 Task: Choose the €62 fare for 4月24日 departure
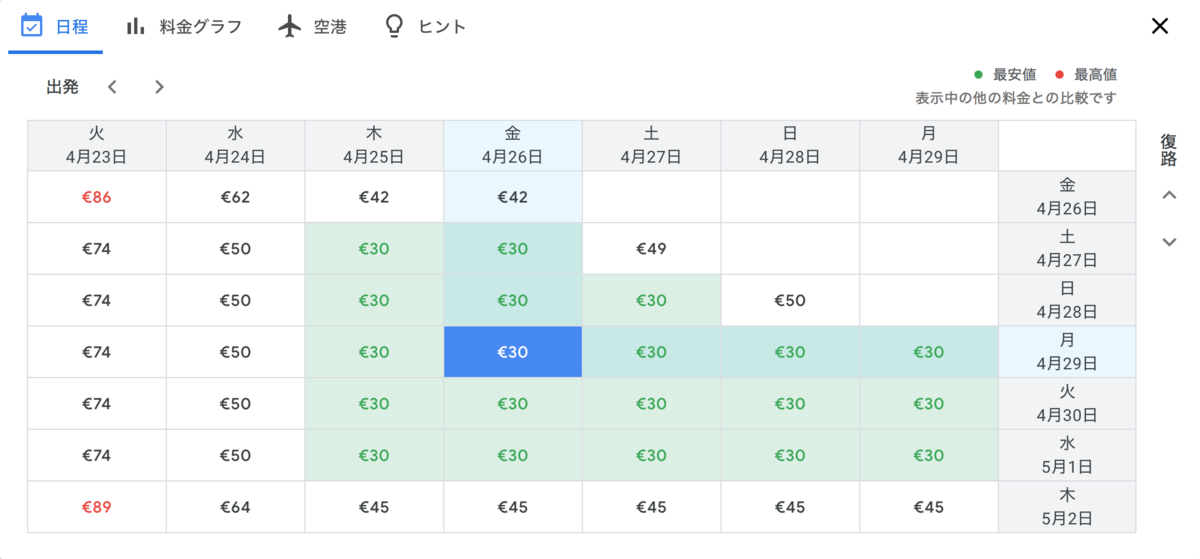pyautogui.click(x=235, y=197)
